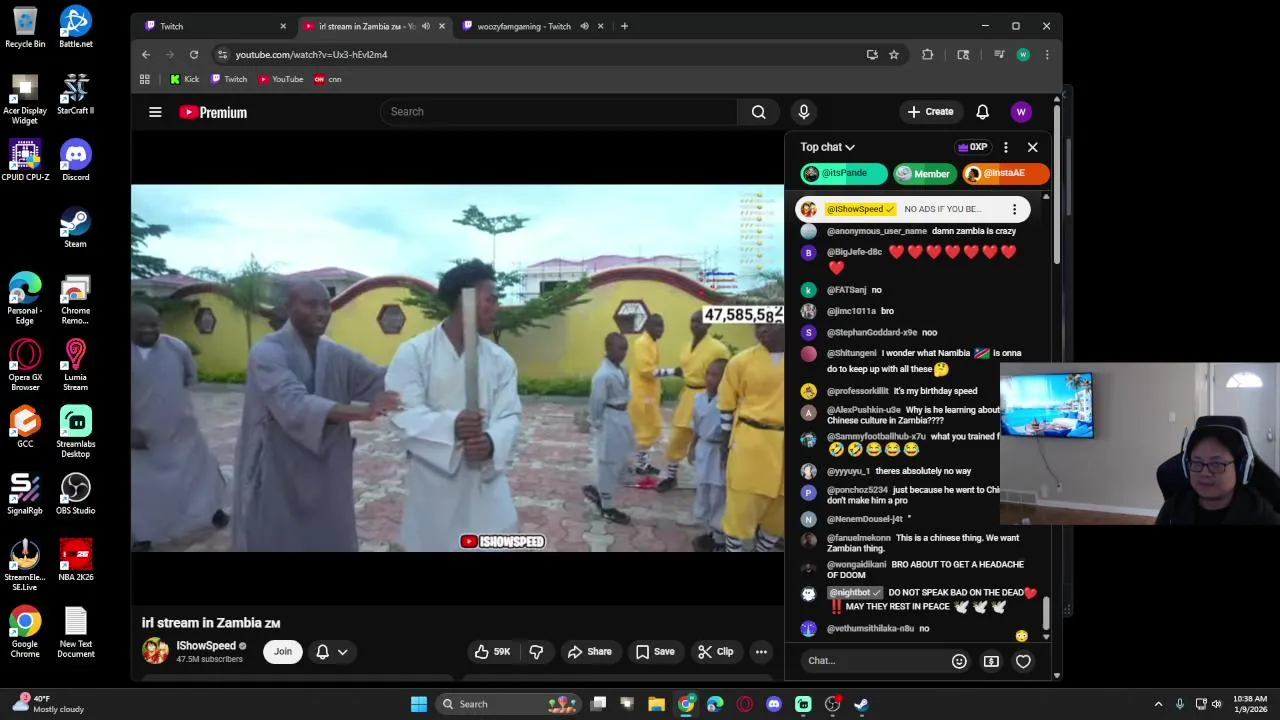Open pinned message three-dot options
This screenshot has height=720, width=1280.
pos(1014,209)
